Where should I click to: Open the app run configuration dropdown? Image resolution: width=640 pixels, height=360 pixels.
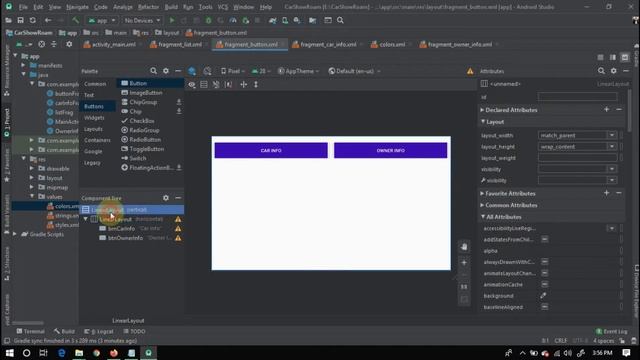click(x=102, y=20)
